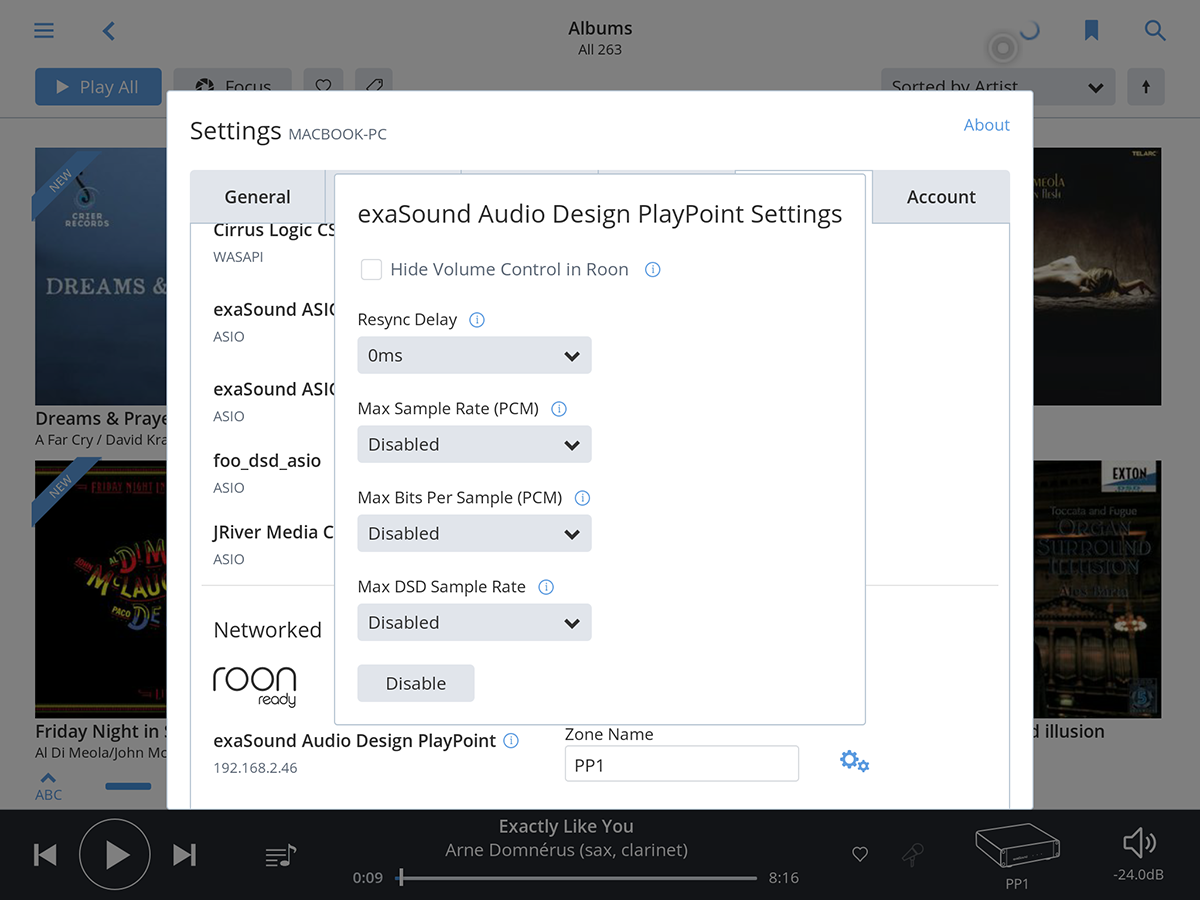
Task: Open Max Bits Per Sample dropdown
Action: 474,533
